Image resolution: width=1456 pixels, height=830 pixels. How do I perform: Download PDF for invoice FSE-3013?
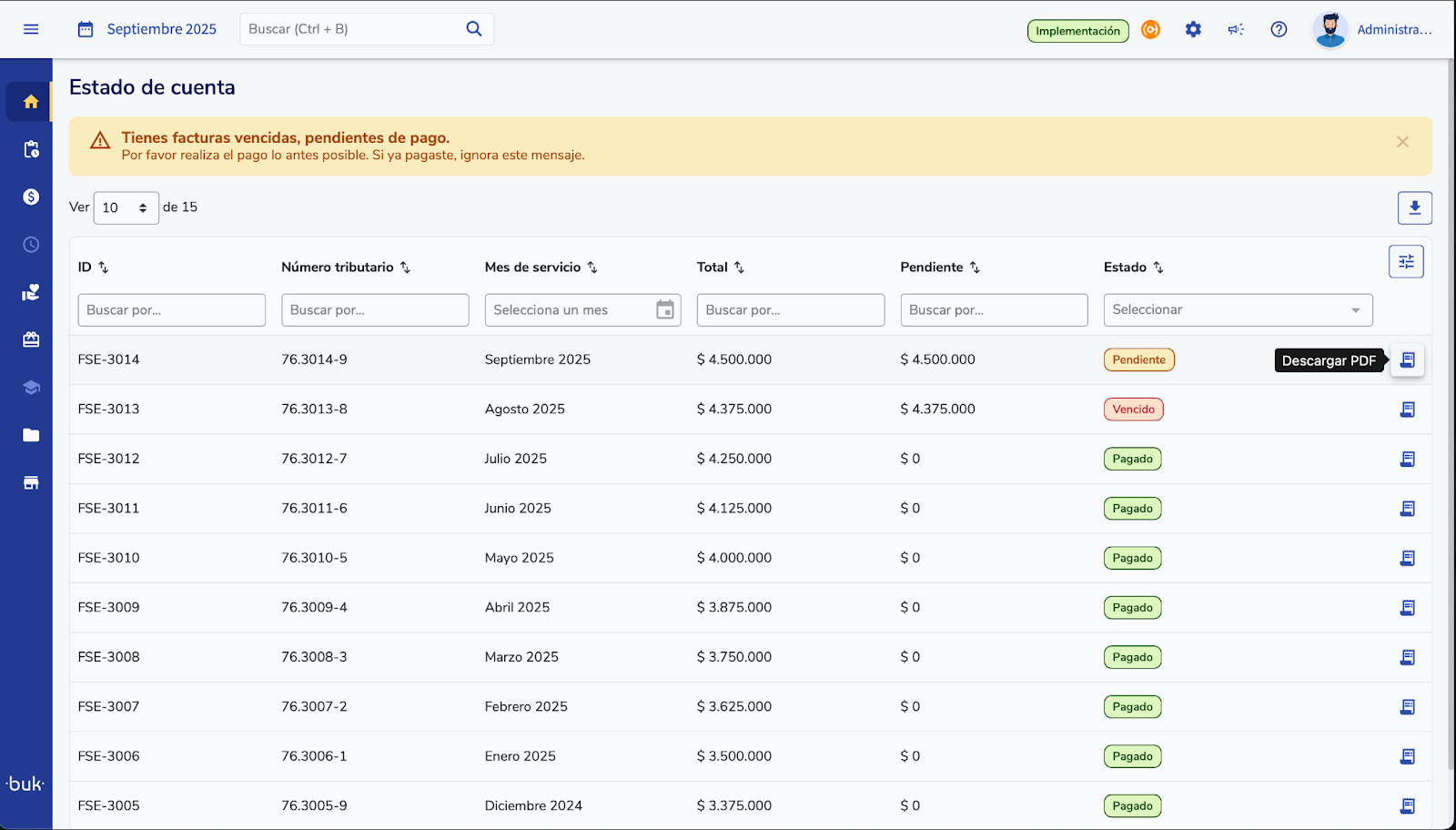pyautogui.click(x=1407, y=410)
